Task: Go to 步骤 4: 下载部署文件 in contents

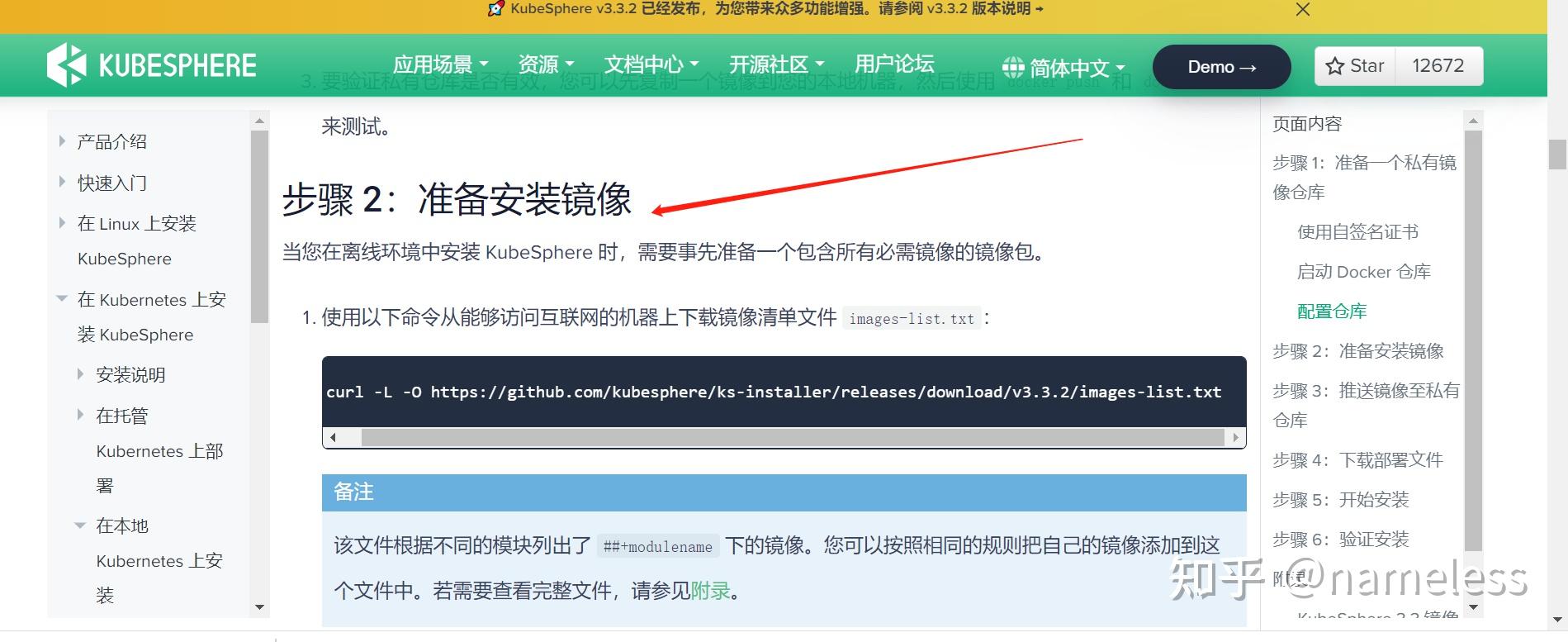Action: coord(1358,460)
